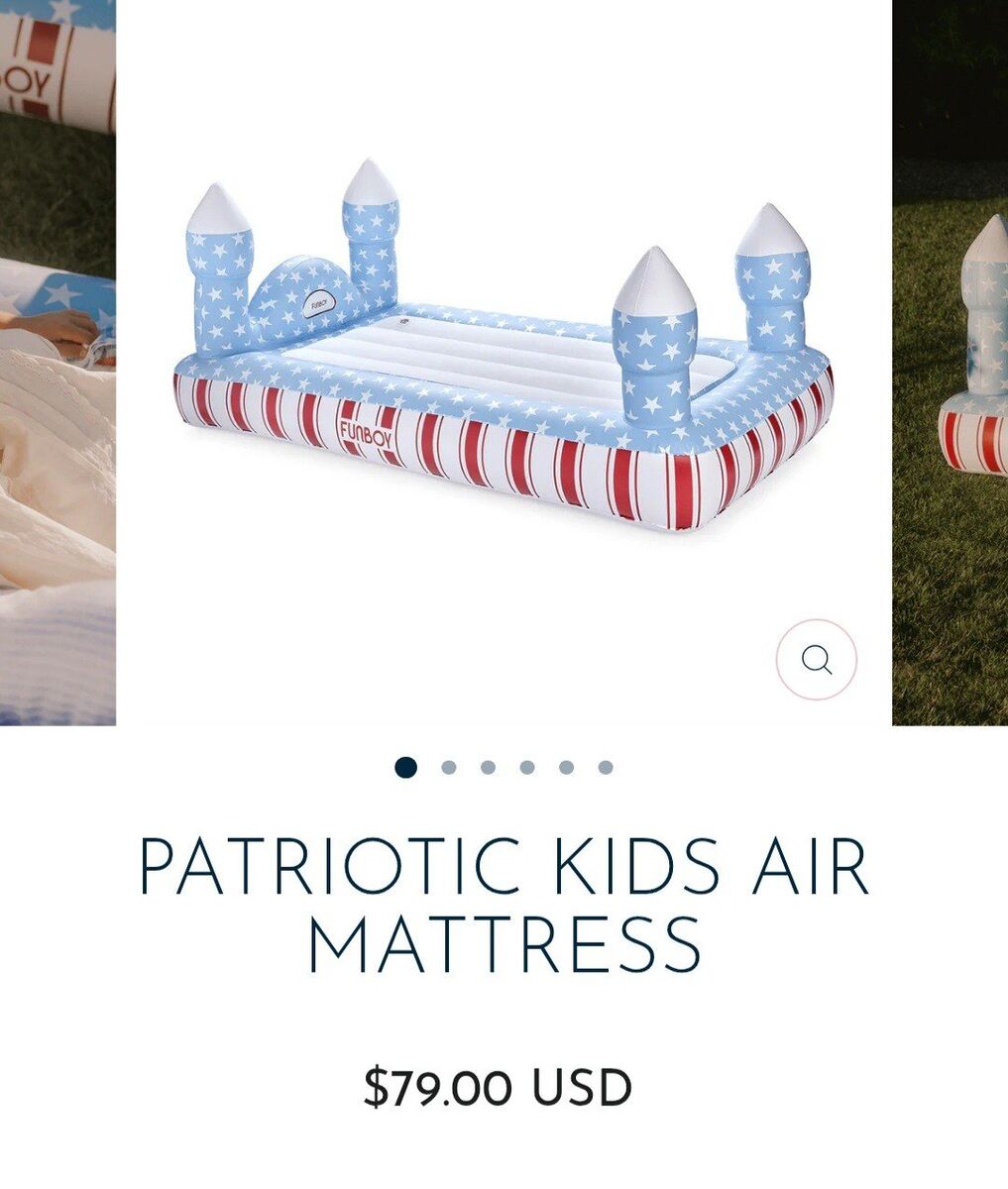Viewport: 1008px width, 1189px height.
Task: Select the last carousel dot indicator
Action: point(606,767)
